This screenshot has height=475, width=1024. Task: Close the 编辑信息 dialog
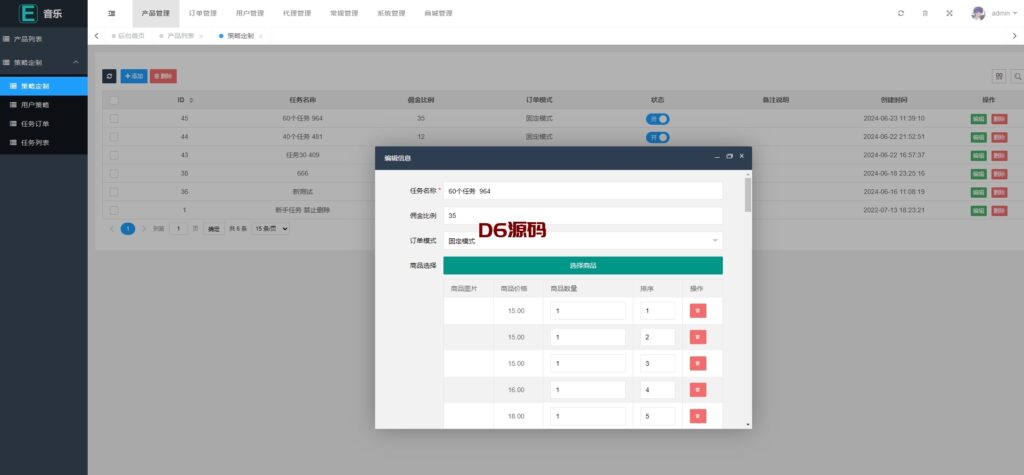click(742, 157)
